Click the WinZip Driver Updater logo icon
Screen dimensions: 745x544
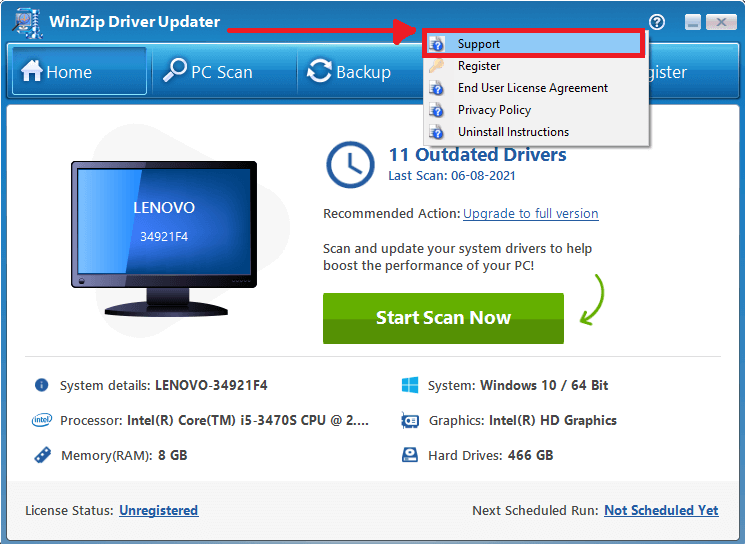[28, 22]
